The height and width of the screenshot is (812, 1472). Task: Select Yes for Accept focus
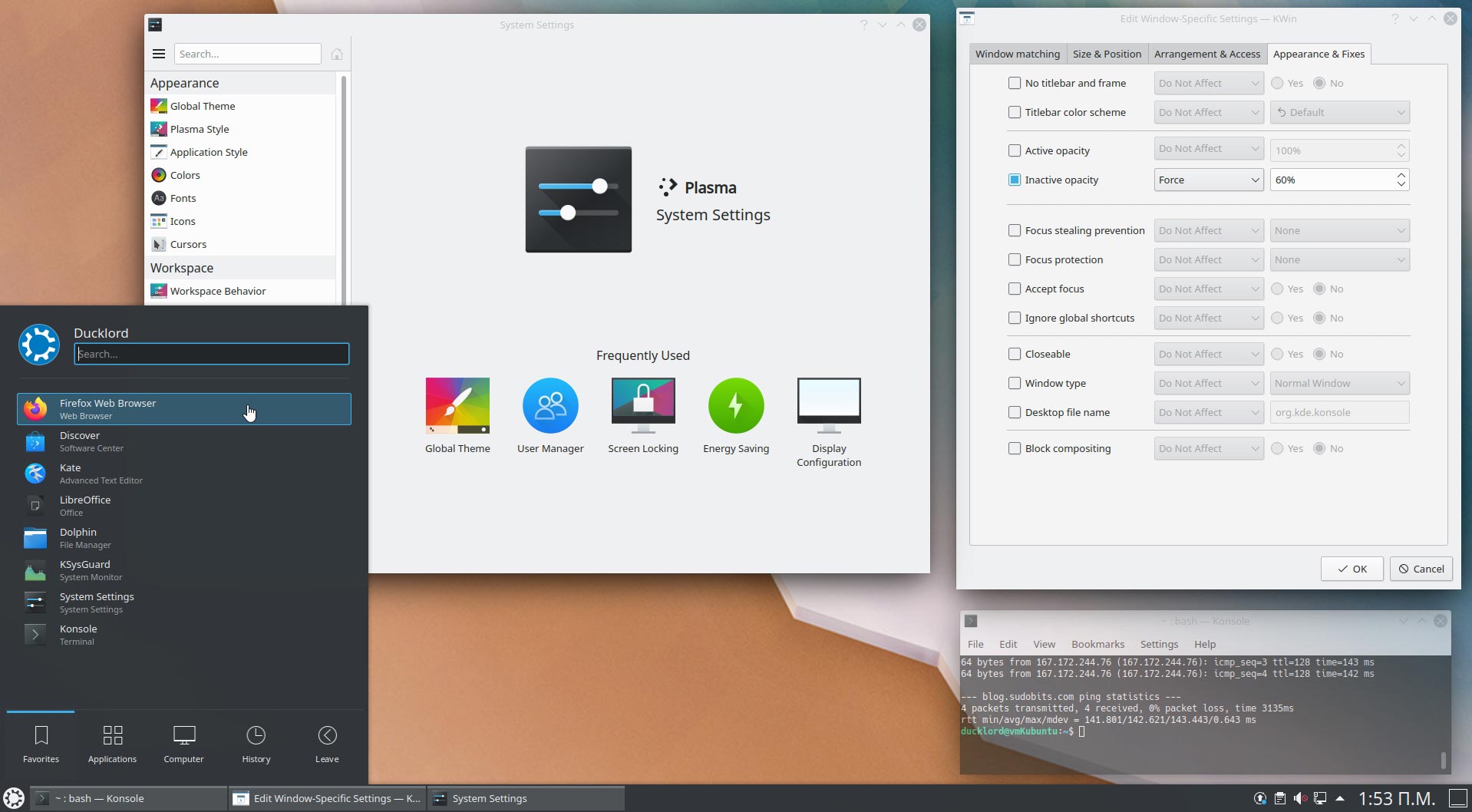click(1278, 289)
